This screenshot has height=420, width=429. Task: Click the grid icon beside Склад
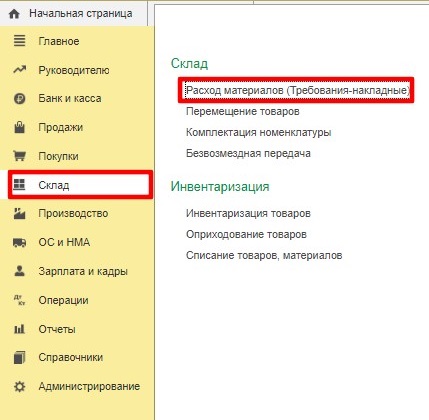click(x=19, y=185)
